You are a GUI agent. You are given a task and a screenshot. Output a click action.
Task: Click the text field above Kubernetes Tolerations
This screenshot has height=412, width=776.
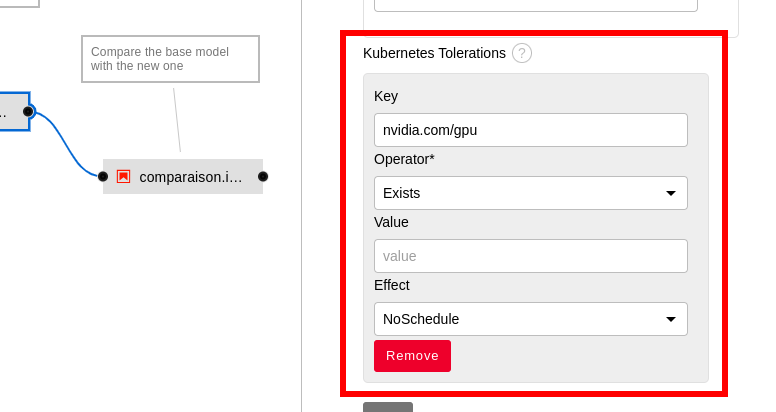pyautogui.click(x=535, y=5)
